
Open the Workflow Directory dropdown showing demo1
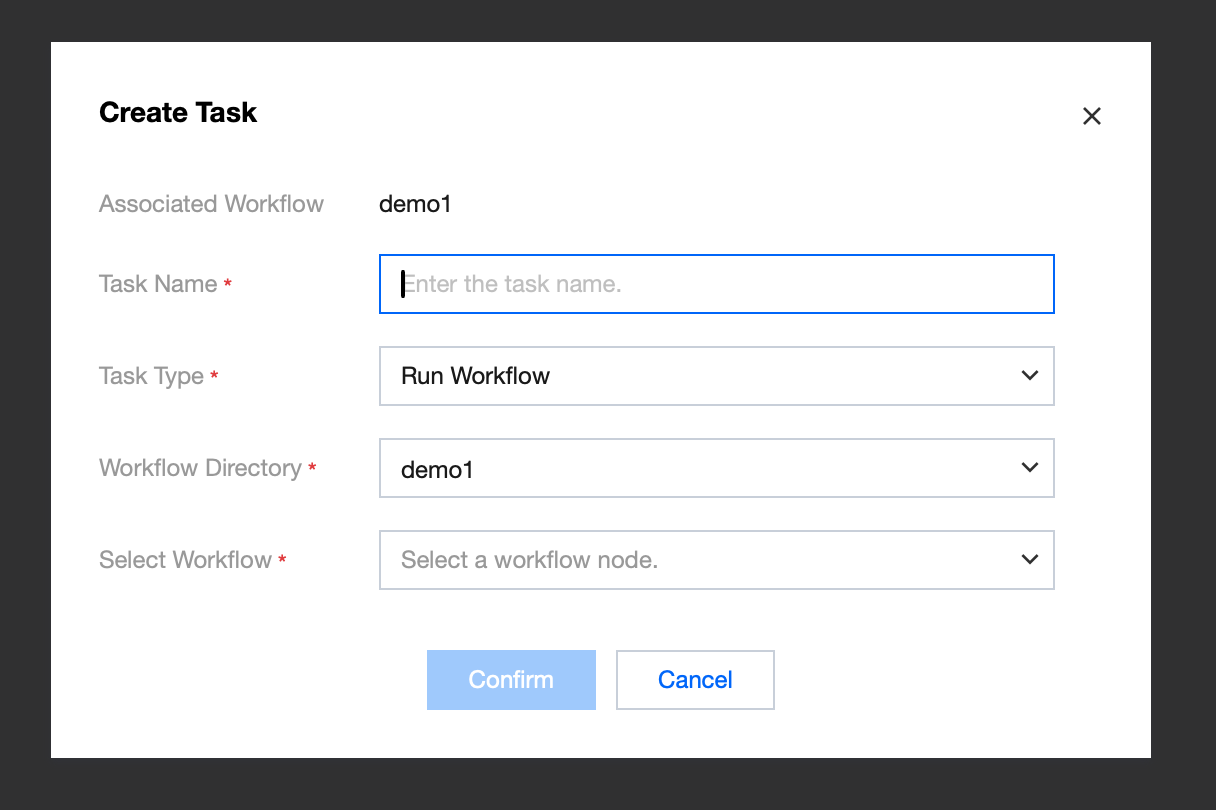700,468
